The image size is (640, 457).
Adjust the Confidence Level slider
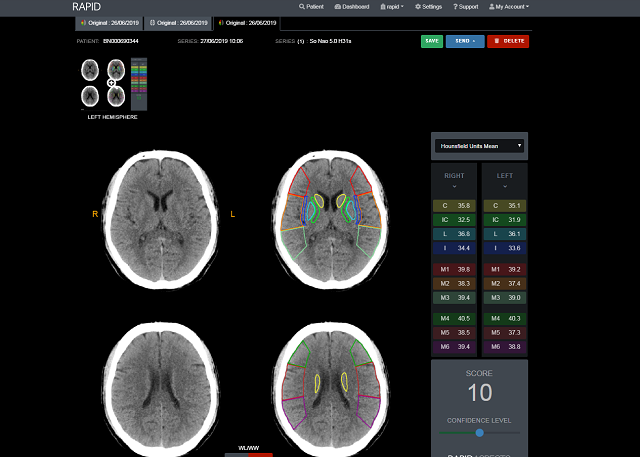480,433
